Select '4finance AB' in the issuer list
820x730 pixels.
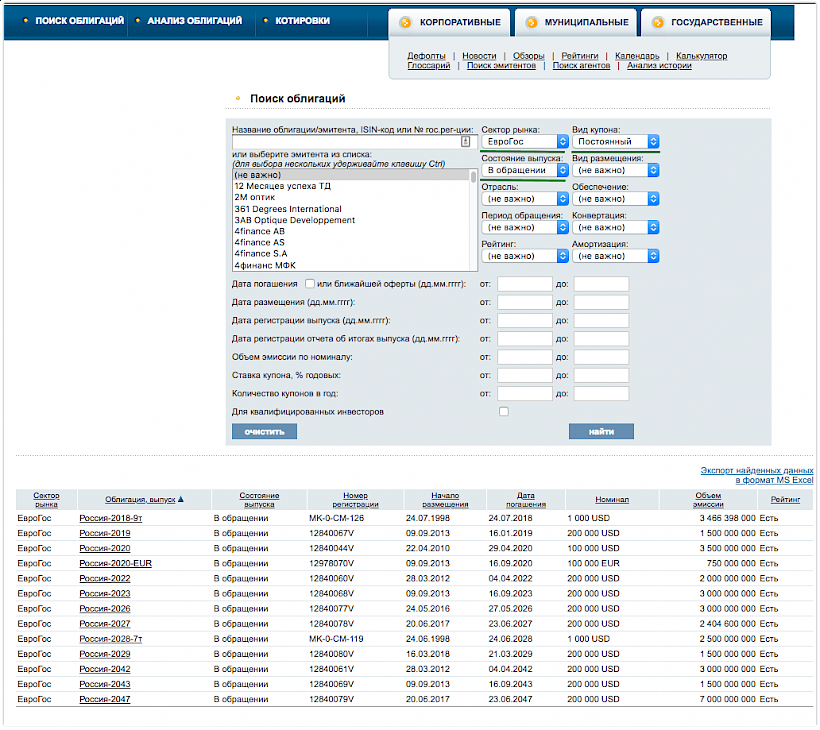point(260,231)
